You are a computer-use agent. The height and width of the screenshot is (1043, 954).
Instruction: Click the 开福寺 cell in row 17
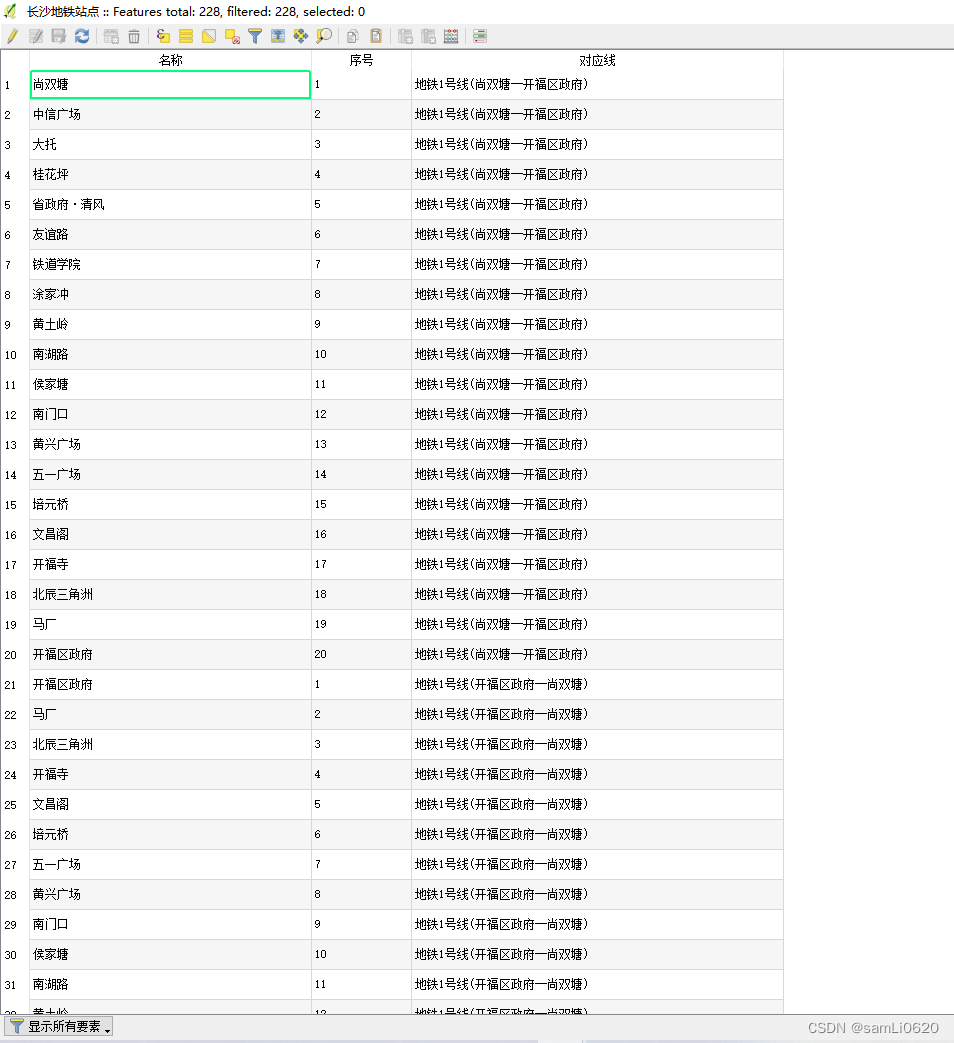(x=170, y=564)
